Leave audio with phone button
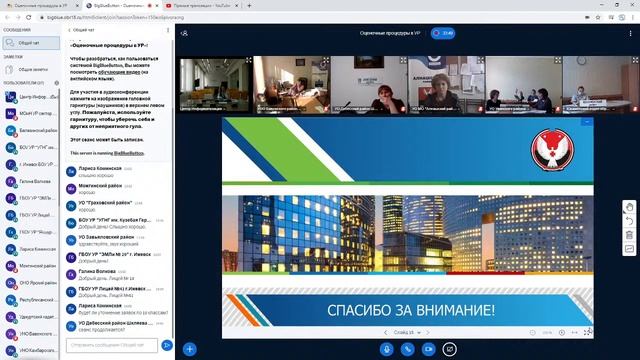The height and width of the screenshot is (360, 640). (407, 349)
